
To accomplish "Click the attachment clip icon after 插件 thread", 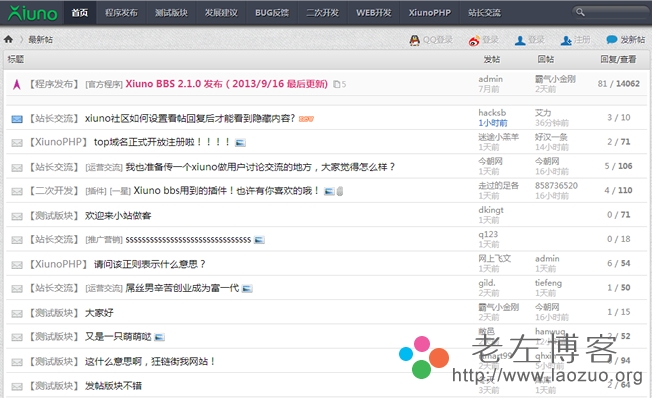I will coord(340,191).
